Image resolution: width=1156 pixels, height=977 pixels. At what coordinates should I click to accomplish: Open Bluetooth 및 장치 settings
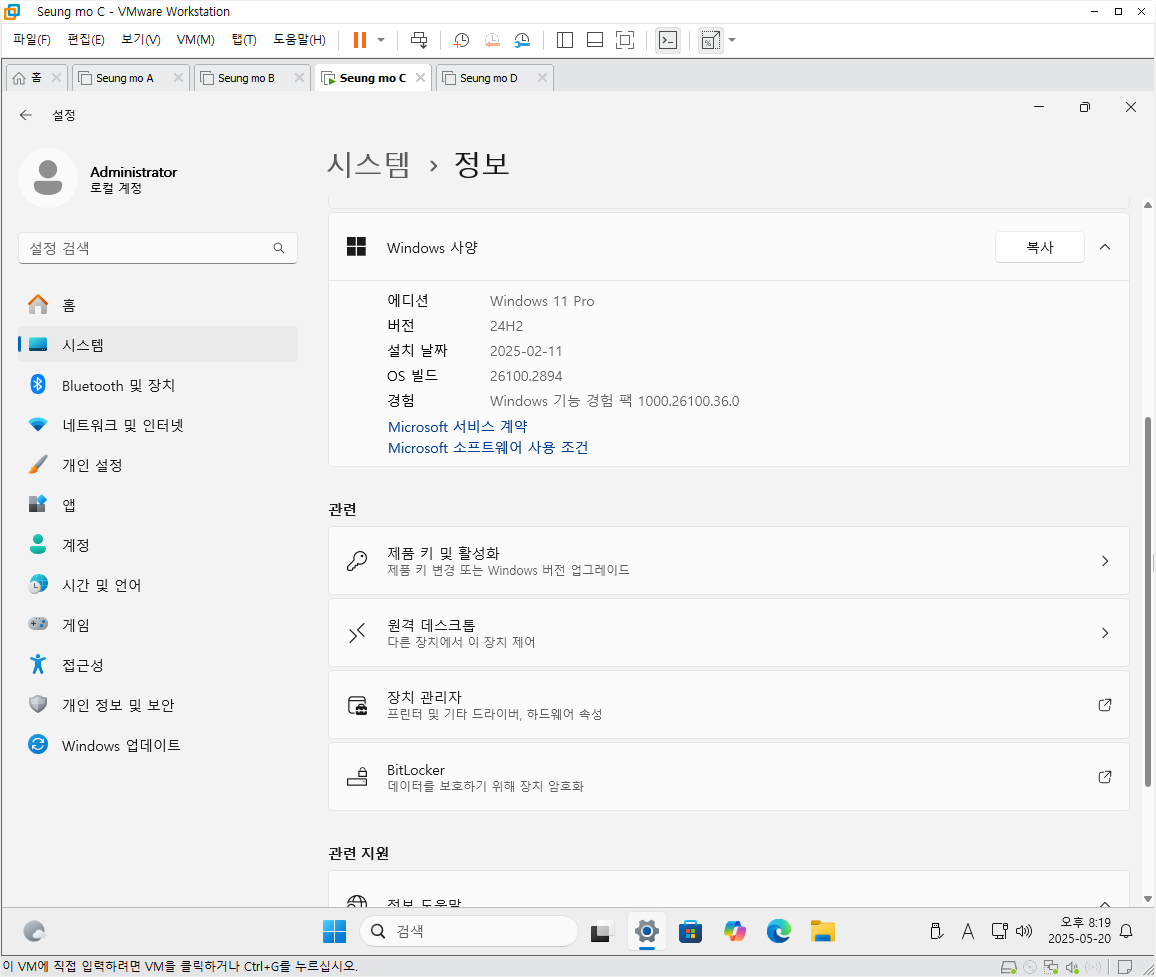coord(158,385)
